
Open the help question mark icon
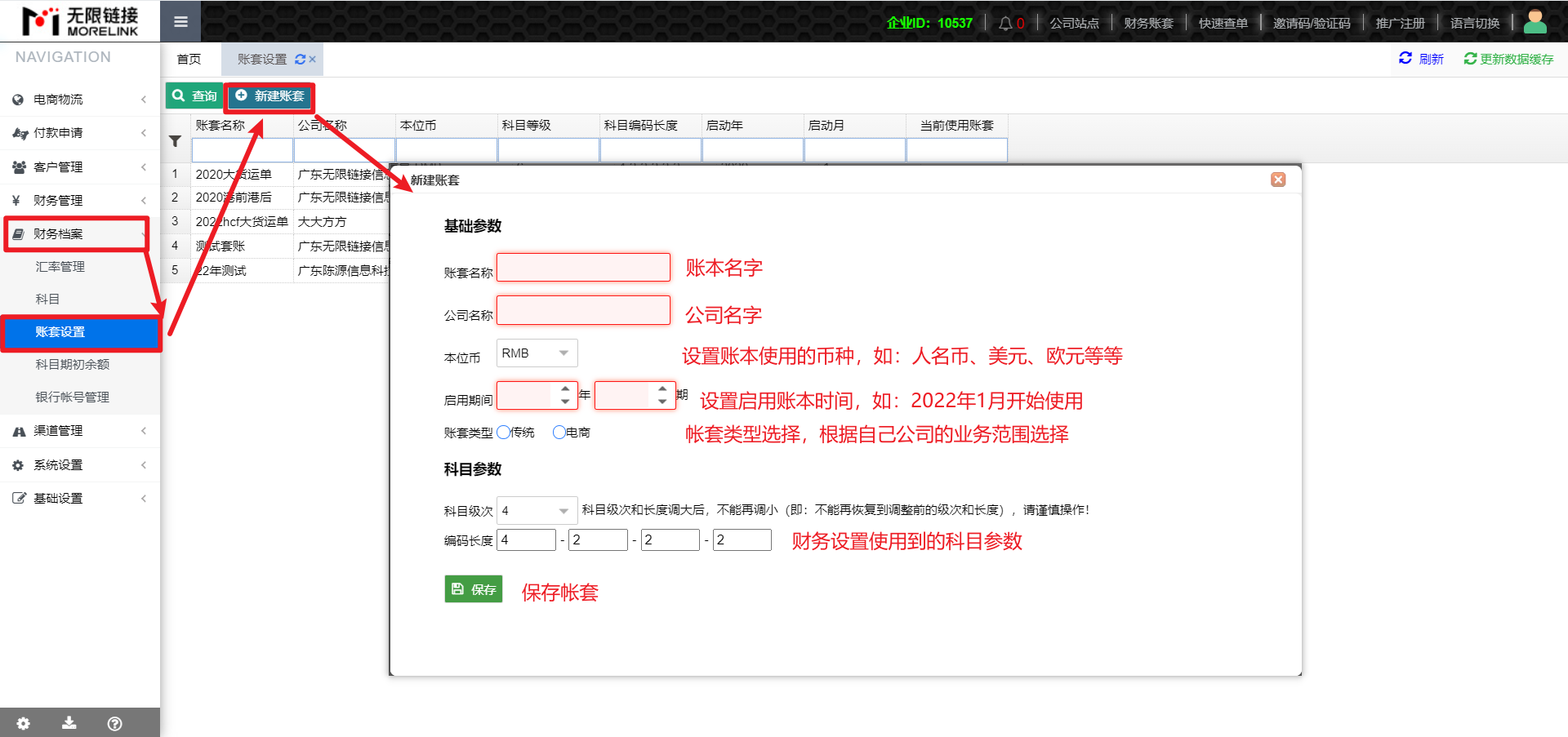coord(115,723)
